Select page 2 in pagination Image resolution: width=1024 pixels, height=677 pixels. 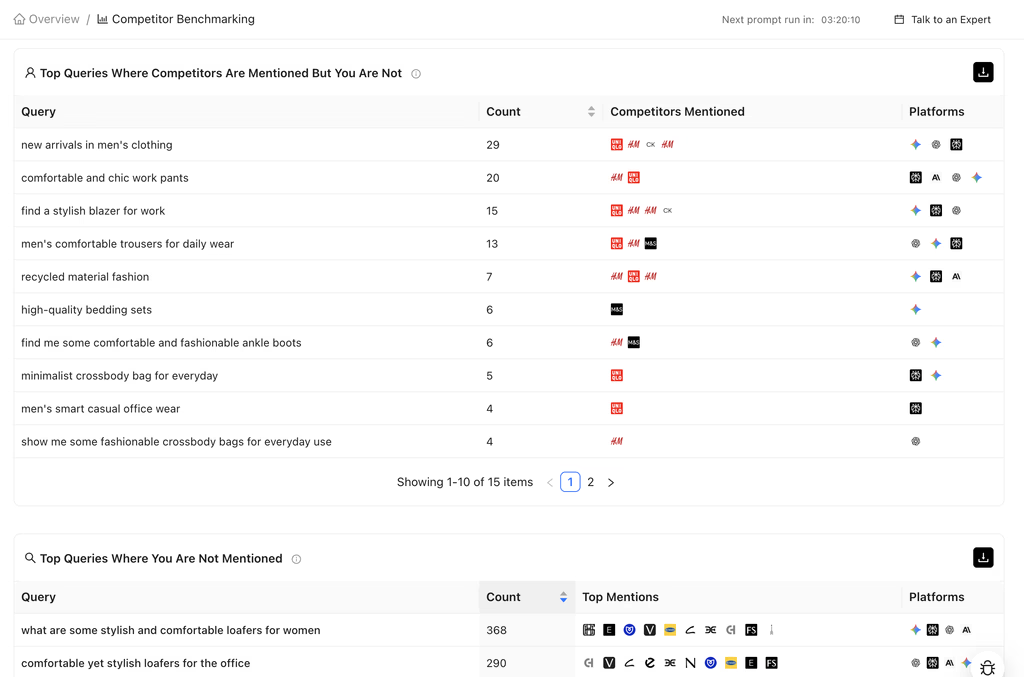click(x=591, y=482)
